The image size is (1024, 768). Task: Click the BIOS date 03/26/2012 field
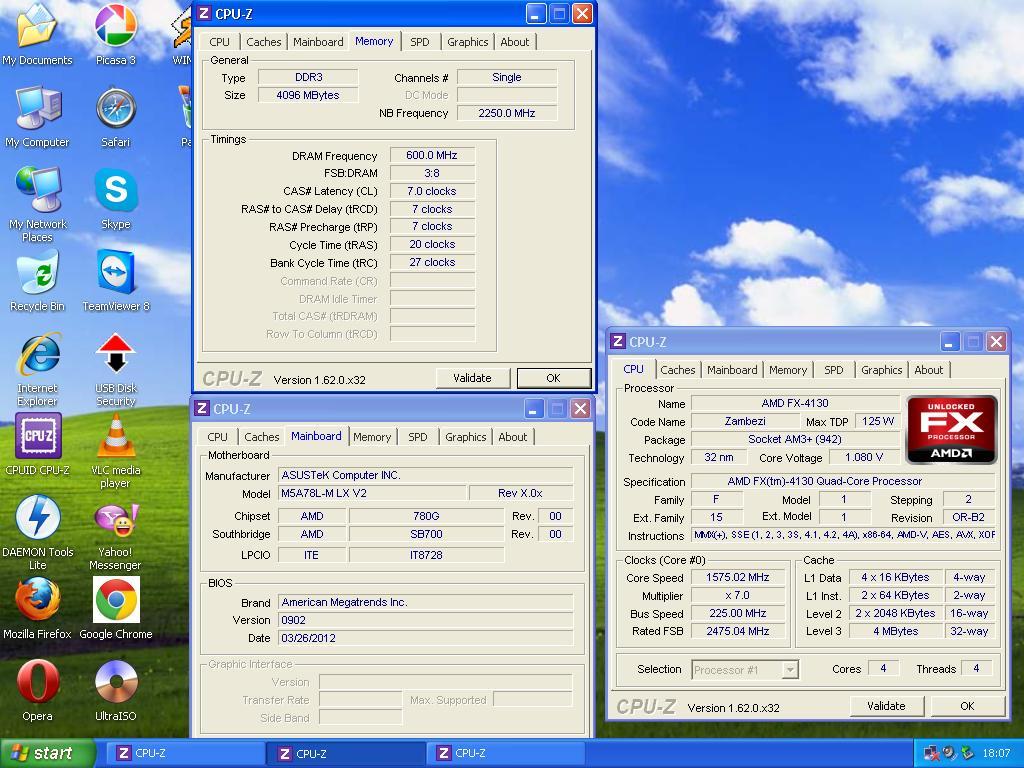pyautogui.click(x=426, y=638)
